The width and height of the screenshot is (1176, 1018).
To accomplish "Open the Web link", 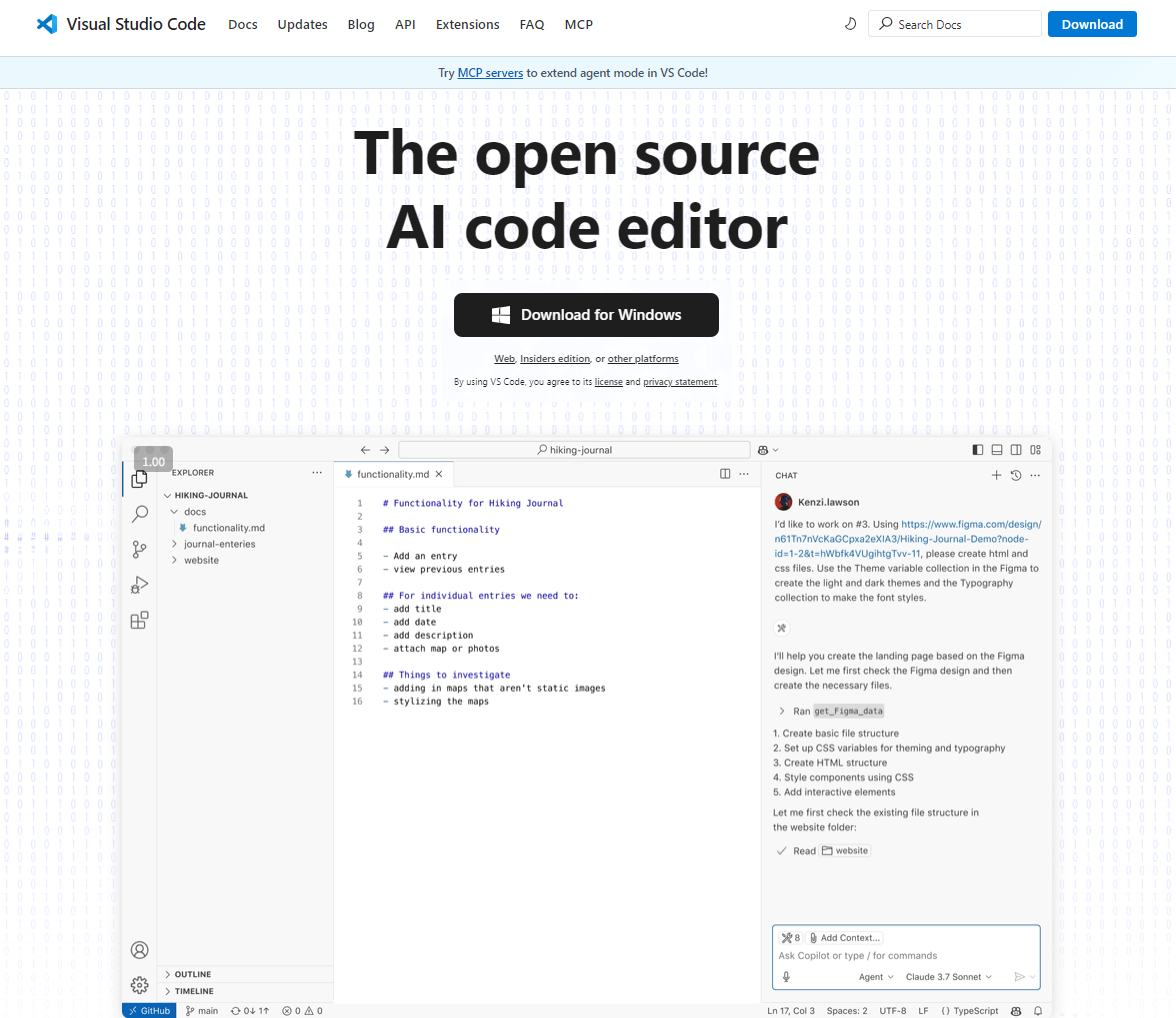I will point(504,359).
